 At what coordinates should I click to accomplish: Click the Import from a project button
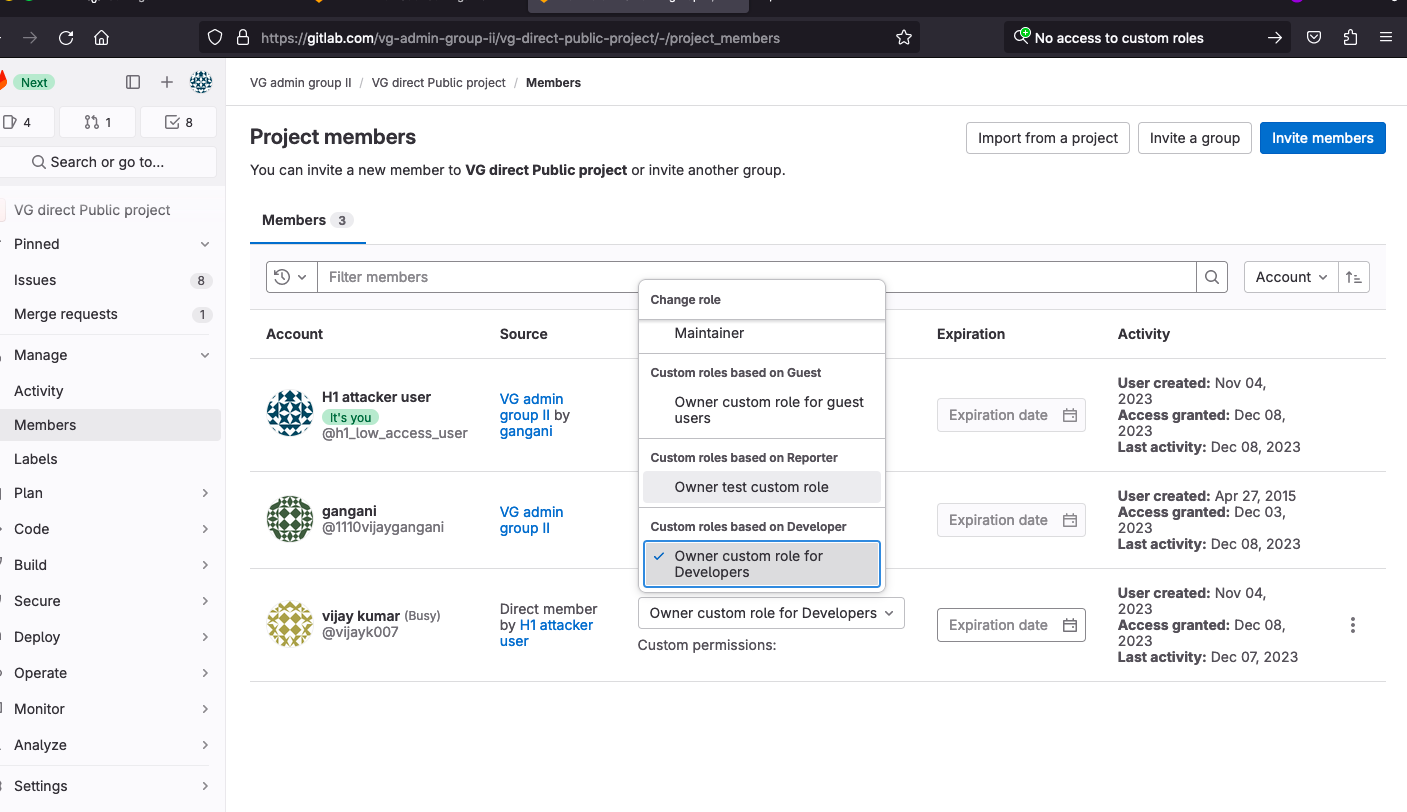click(x=1047, y=138)
